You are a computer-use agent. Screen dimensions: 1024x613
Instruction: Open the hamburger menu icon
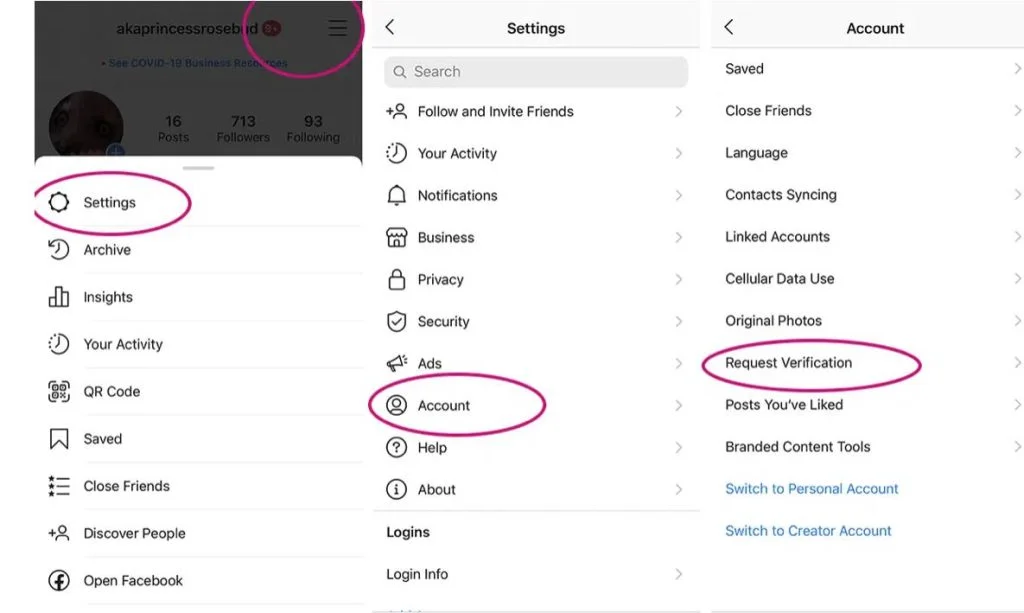338,29
